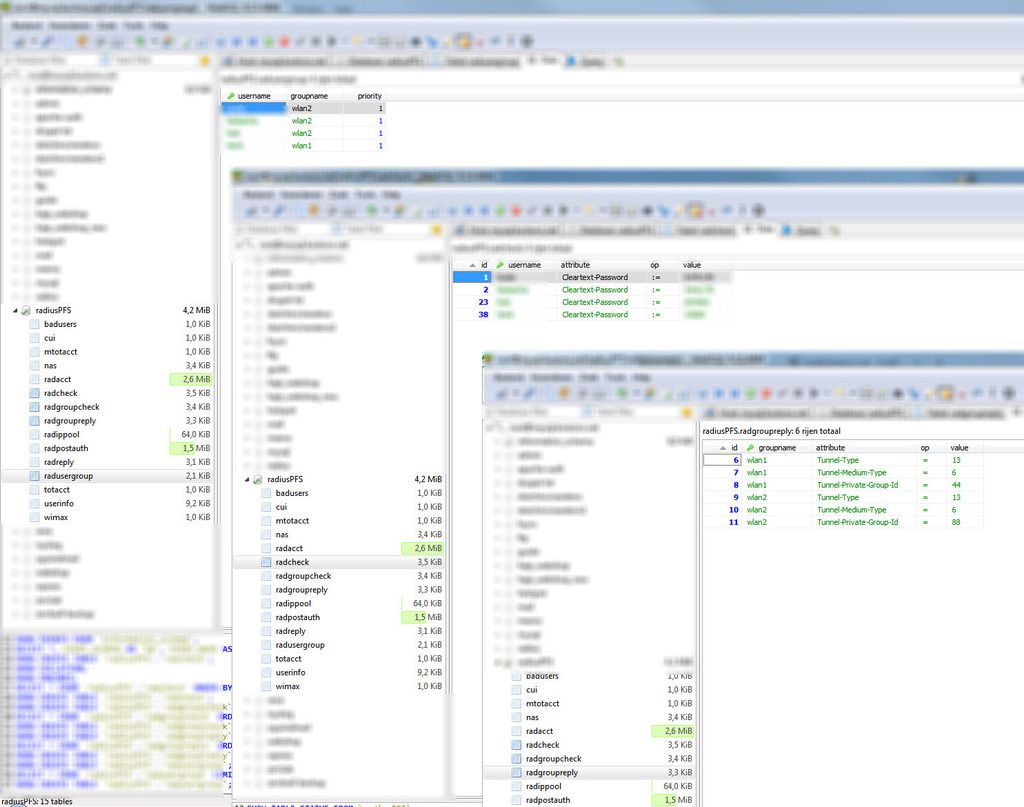Collapse the radiusPFS database in the backmost window

coord(15,310)
